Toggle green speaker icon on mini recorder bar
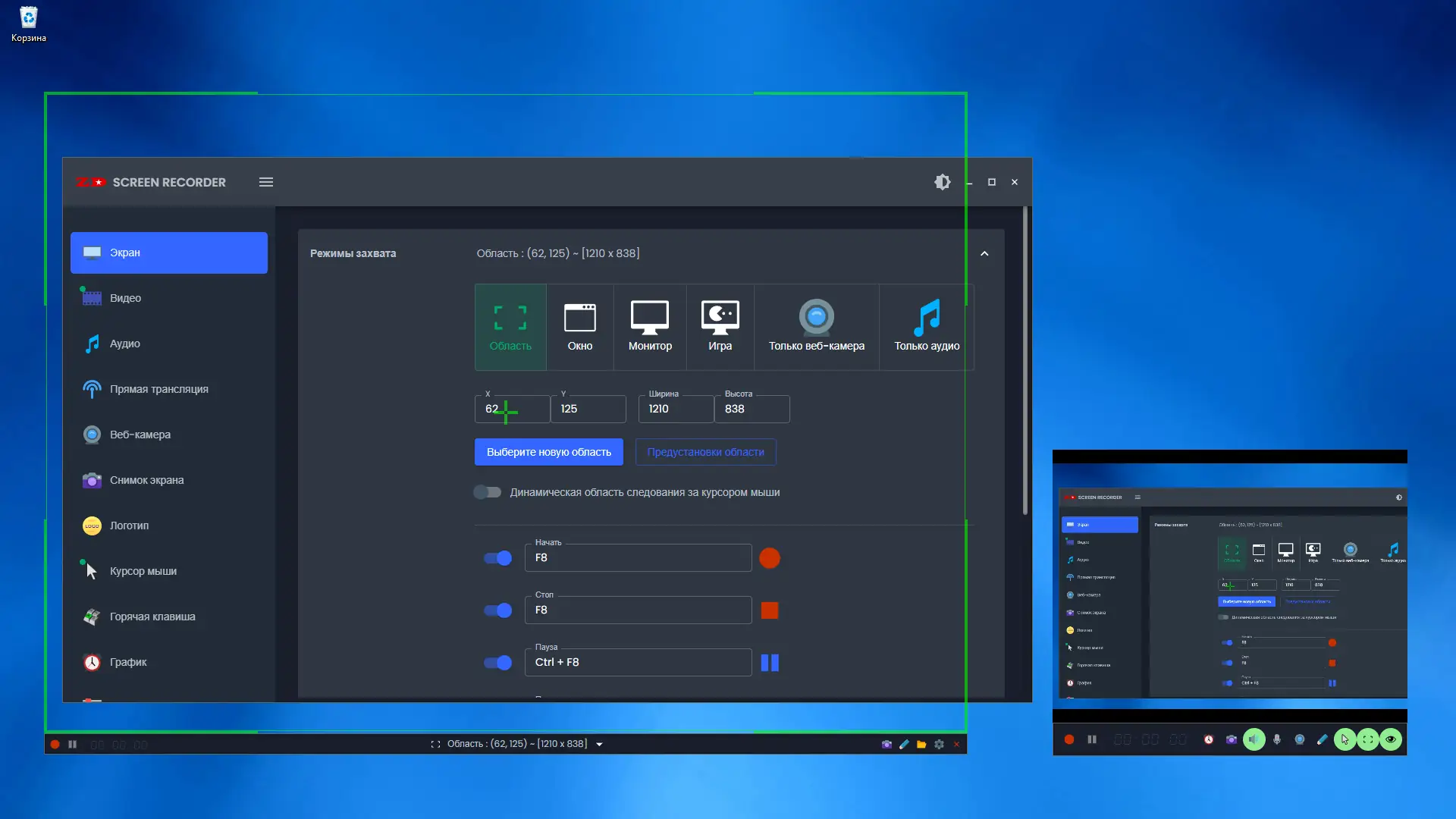The height and width of the screenshot is (819, 1456). 1254,739
